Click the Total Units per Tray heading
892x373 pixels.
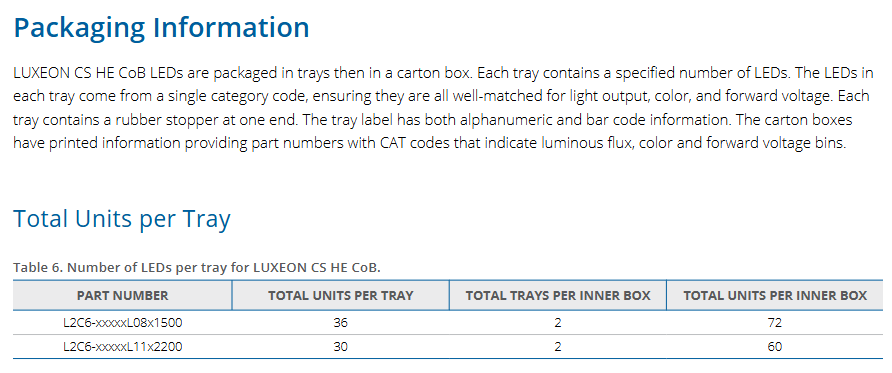122,219
